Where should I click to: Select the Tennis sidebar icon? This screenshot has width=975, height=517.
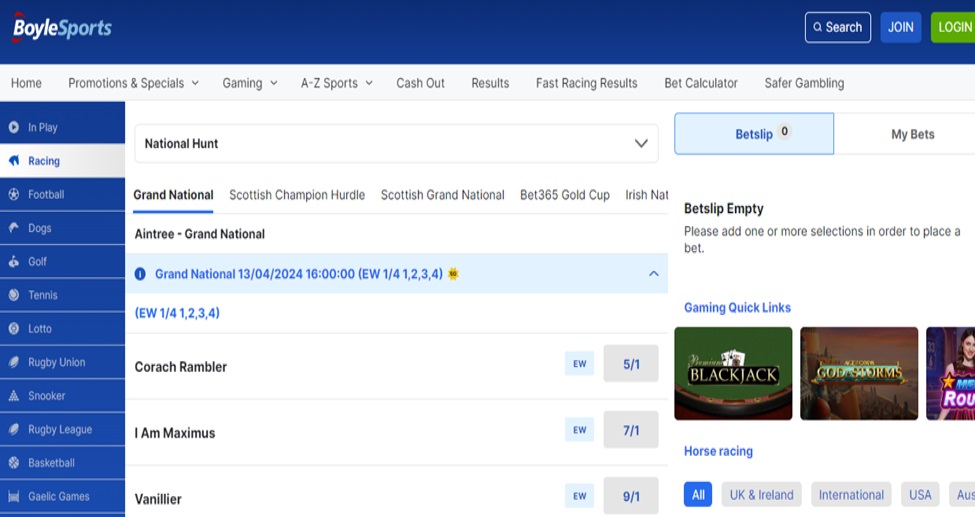click(x=14, y=295)
